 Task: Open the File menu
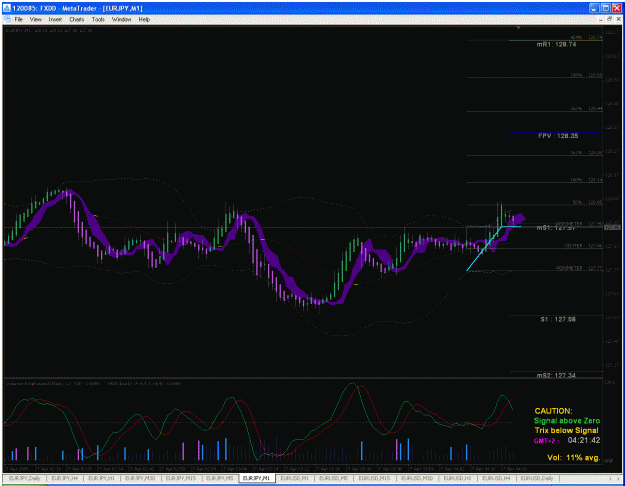point(19,19)
